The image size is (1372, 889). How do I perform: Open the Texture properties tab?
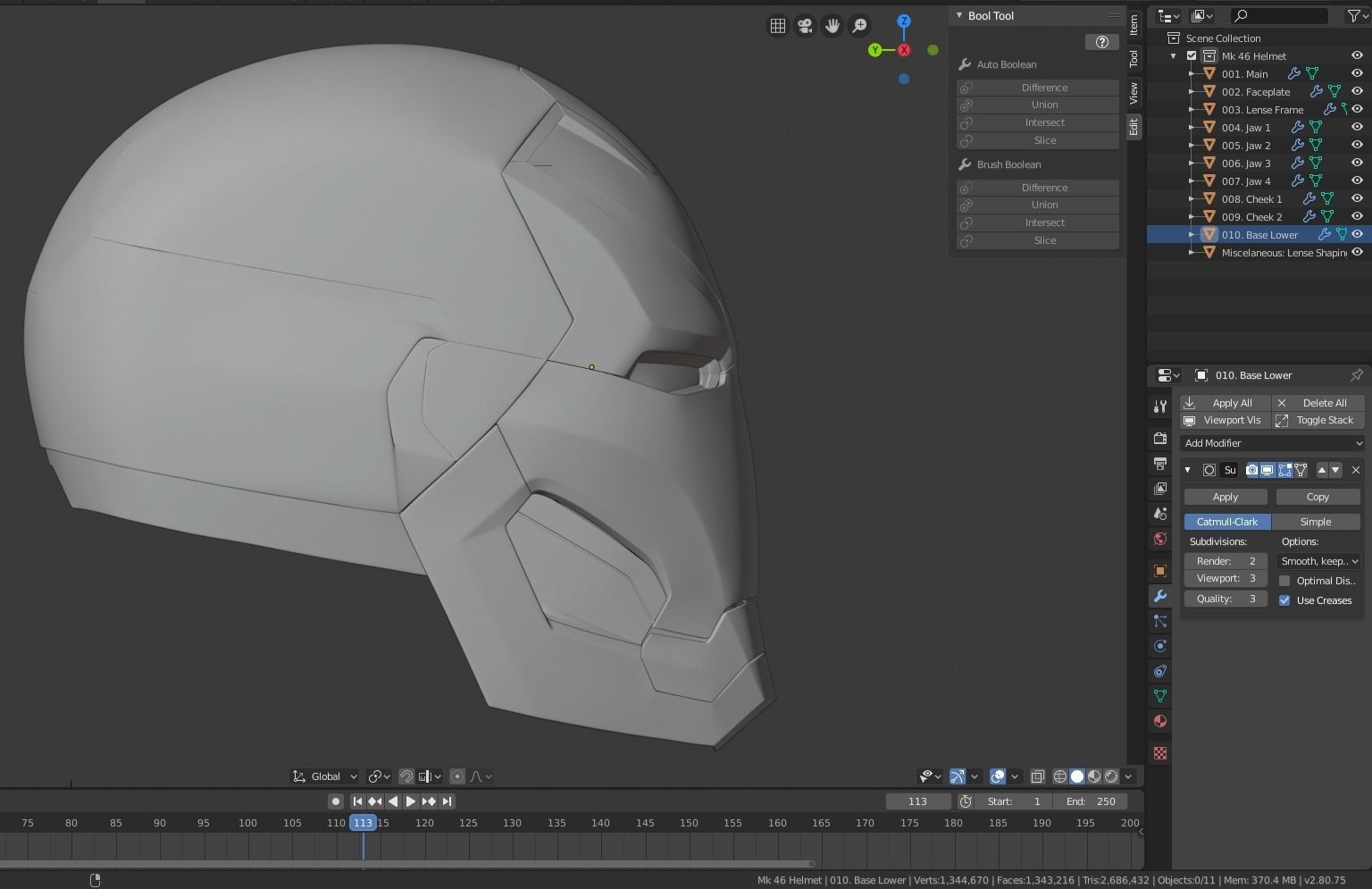click(x=1160, y=753)
